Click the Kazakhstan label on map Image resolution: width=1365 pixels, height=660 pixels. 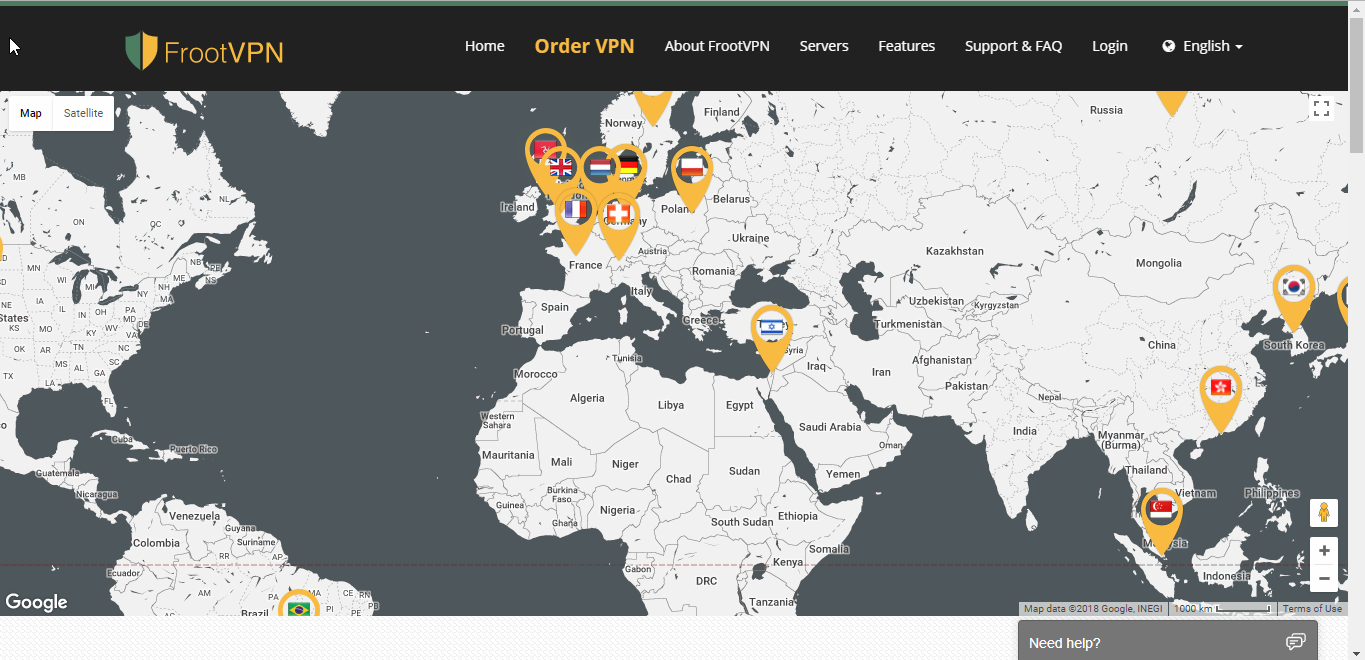(x=954, y=251)
